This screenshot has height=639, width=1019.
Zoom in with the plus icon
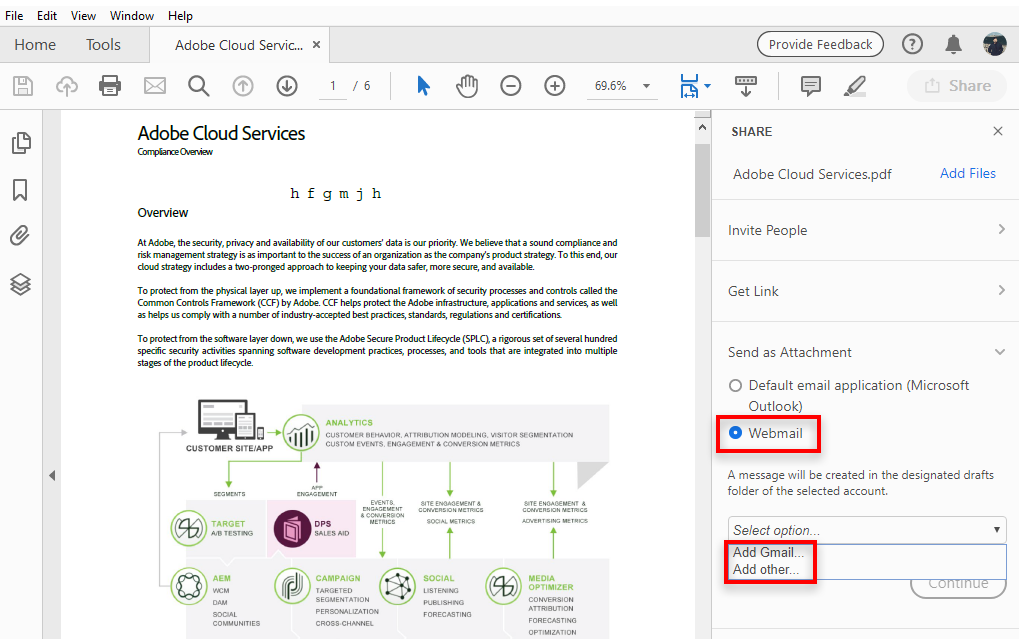pos(554,86)
